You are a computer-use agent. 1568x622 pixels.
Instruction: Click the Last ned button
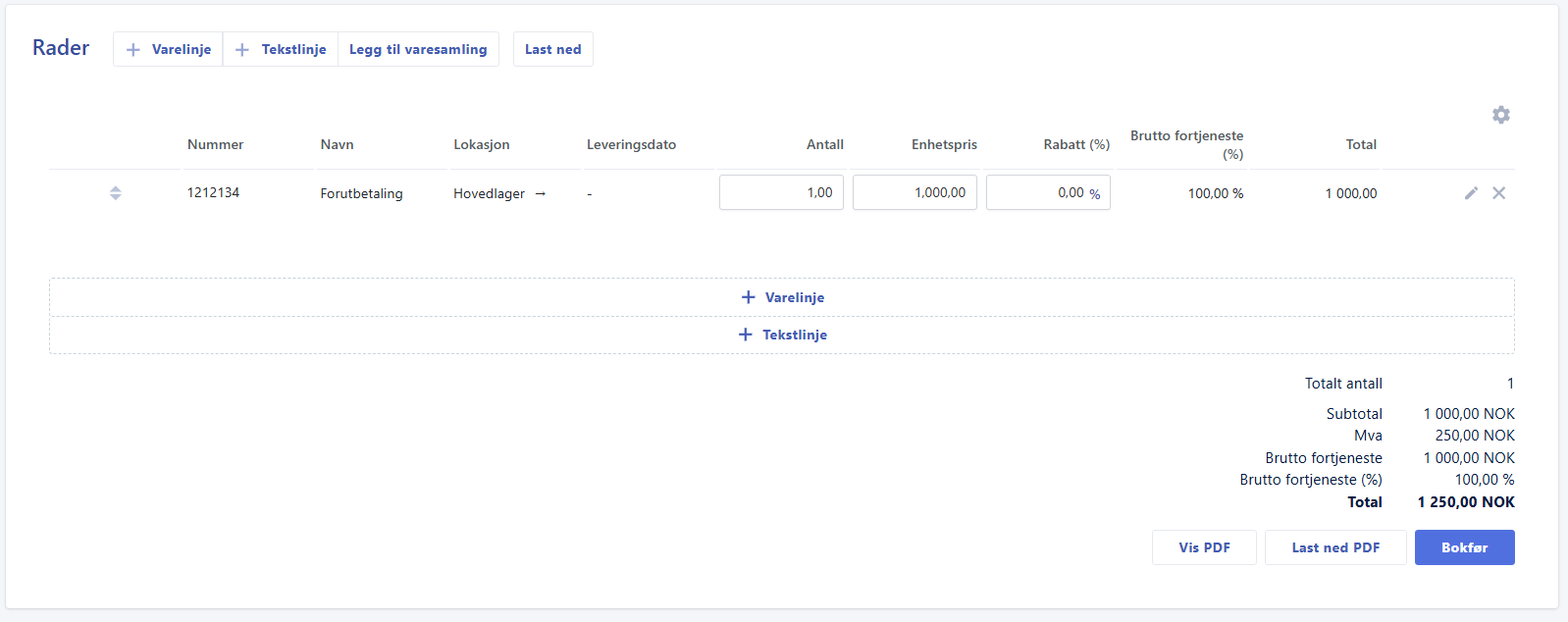pyautogui.click(x=552, y=49)
